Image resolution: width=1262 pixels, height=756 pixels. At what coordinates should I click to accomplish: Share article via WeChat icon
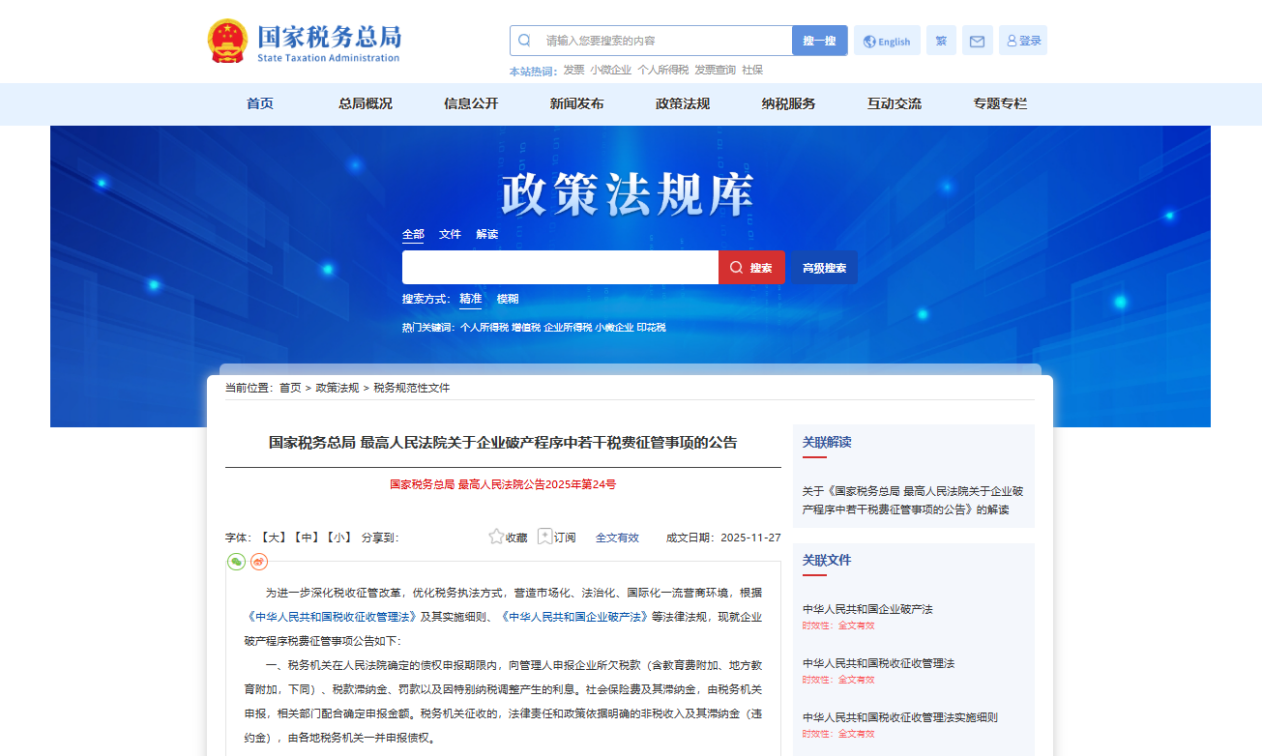(x=236, y=562)
